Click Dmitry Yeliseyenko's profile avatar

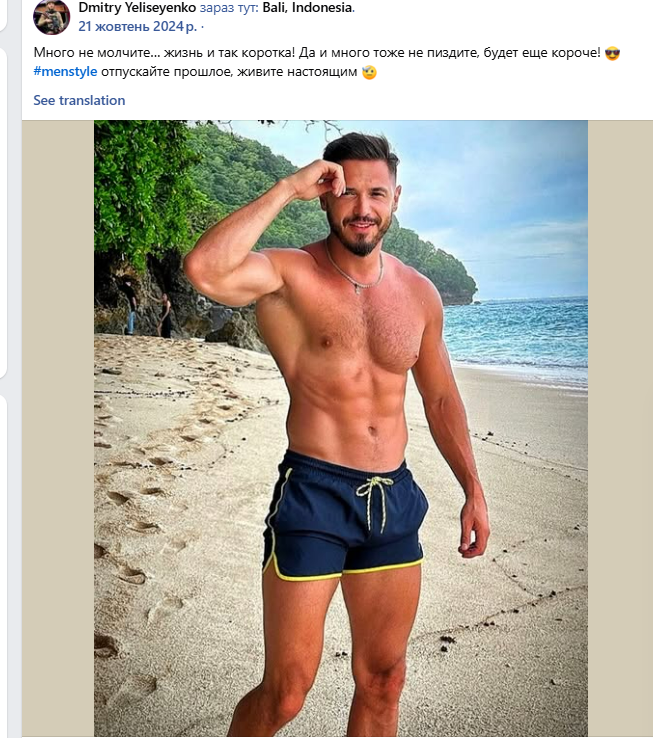tap(51, 16)
